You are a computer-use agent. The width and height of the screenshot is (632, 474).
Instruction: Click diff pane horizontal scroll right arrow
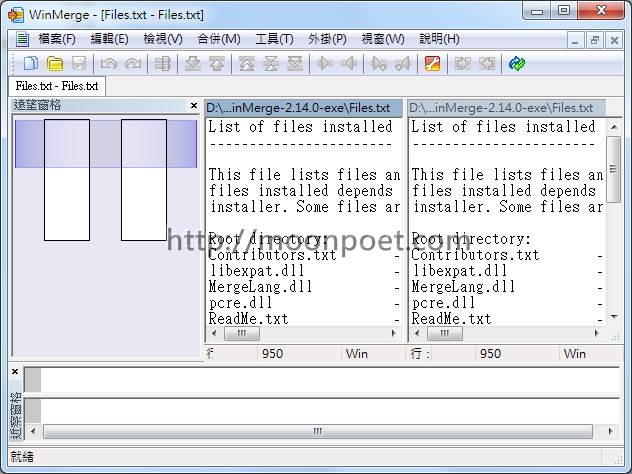pos(611,432)
